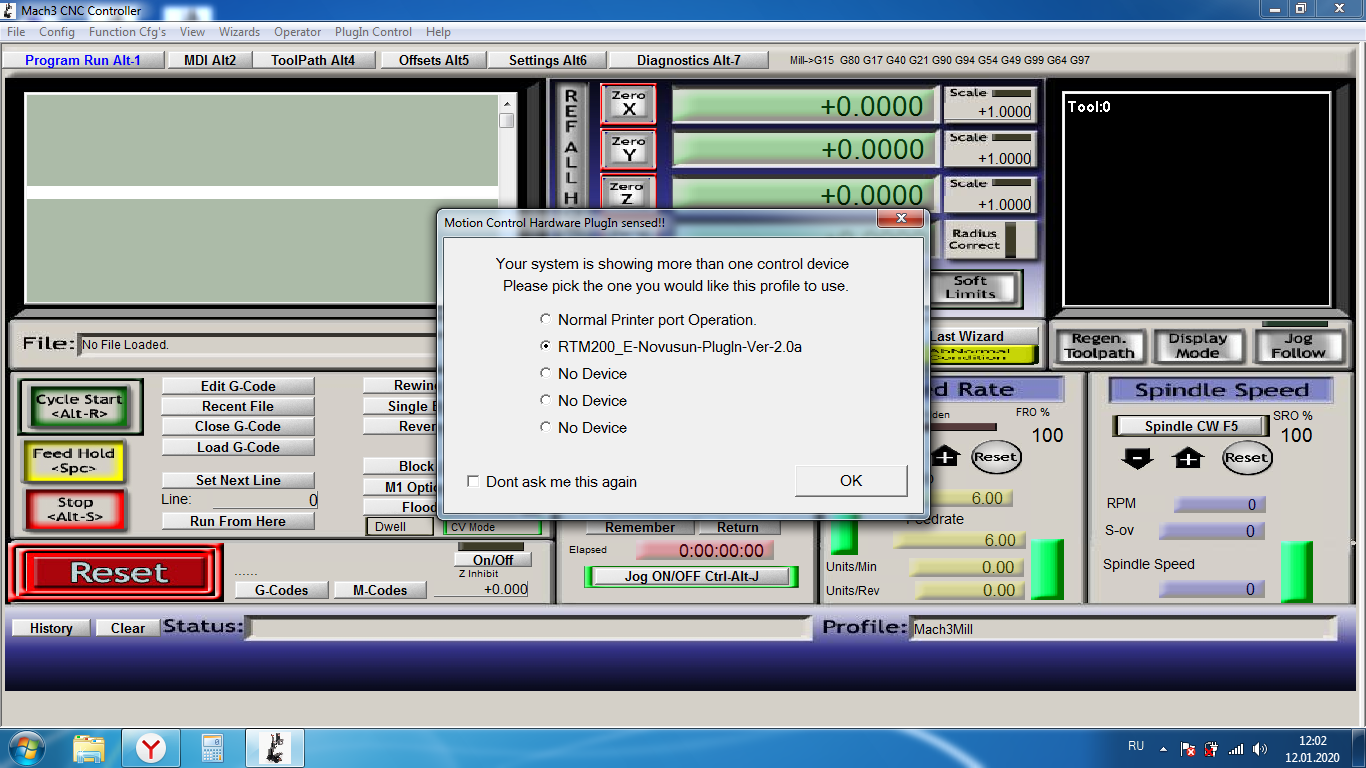Toggle the Spindle CW F5 button
The height and width of the screenshot is (768, 1366).
[1191, 426]
